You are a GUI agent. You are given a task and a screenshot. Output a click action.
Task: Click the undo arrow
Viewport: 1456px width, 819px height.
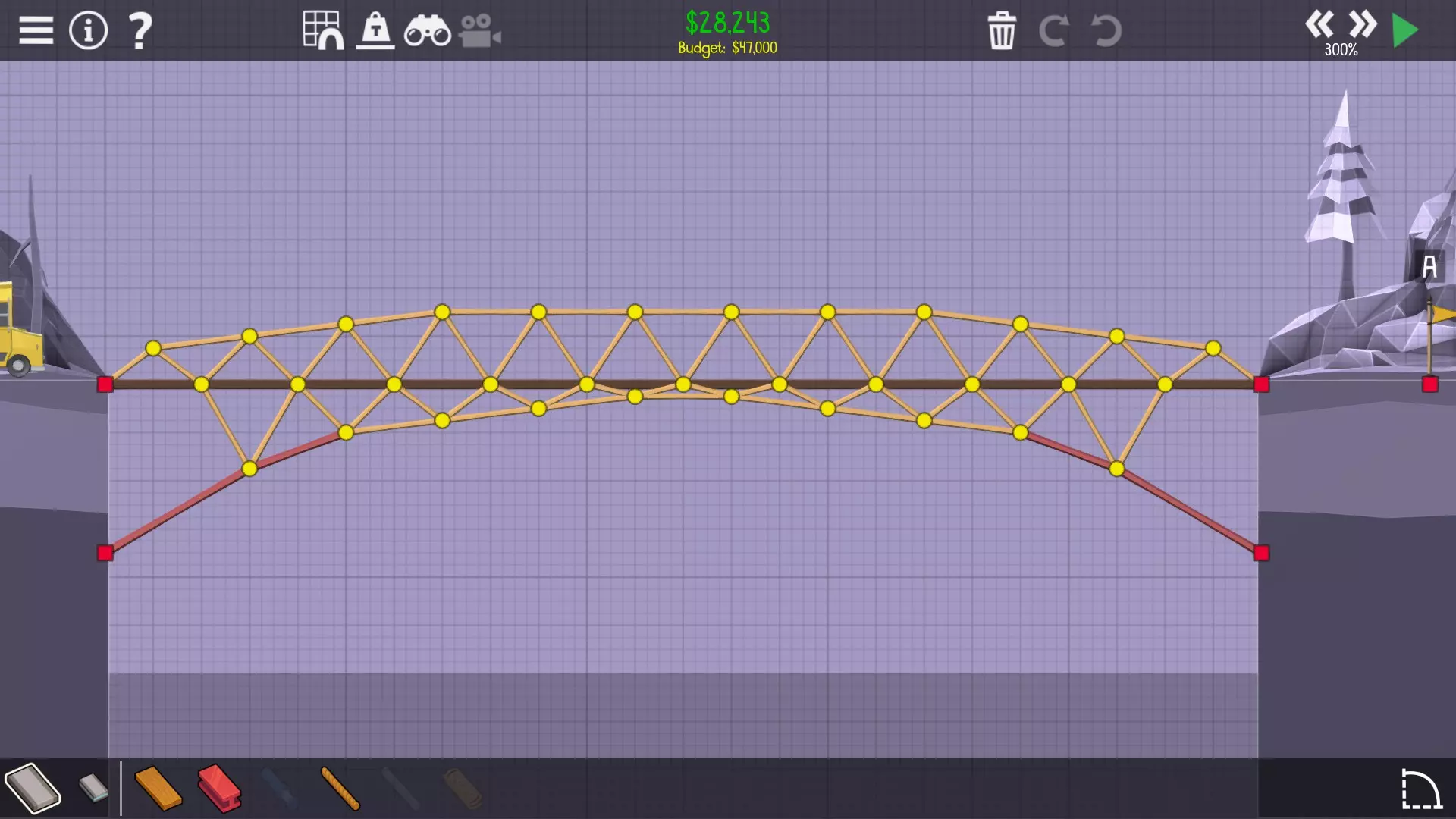click(x=1106, y=31)
